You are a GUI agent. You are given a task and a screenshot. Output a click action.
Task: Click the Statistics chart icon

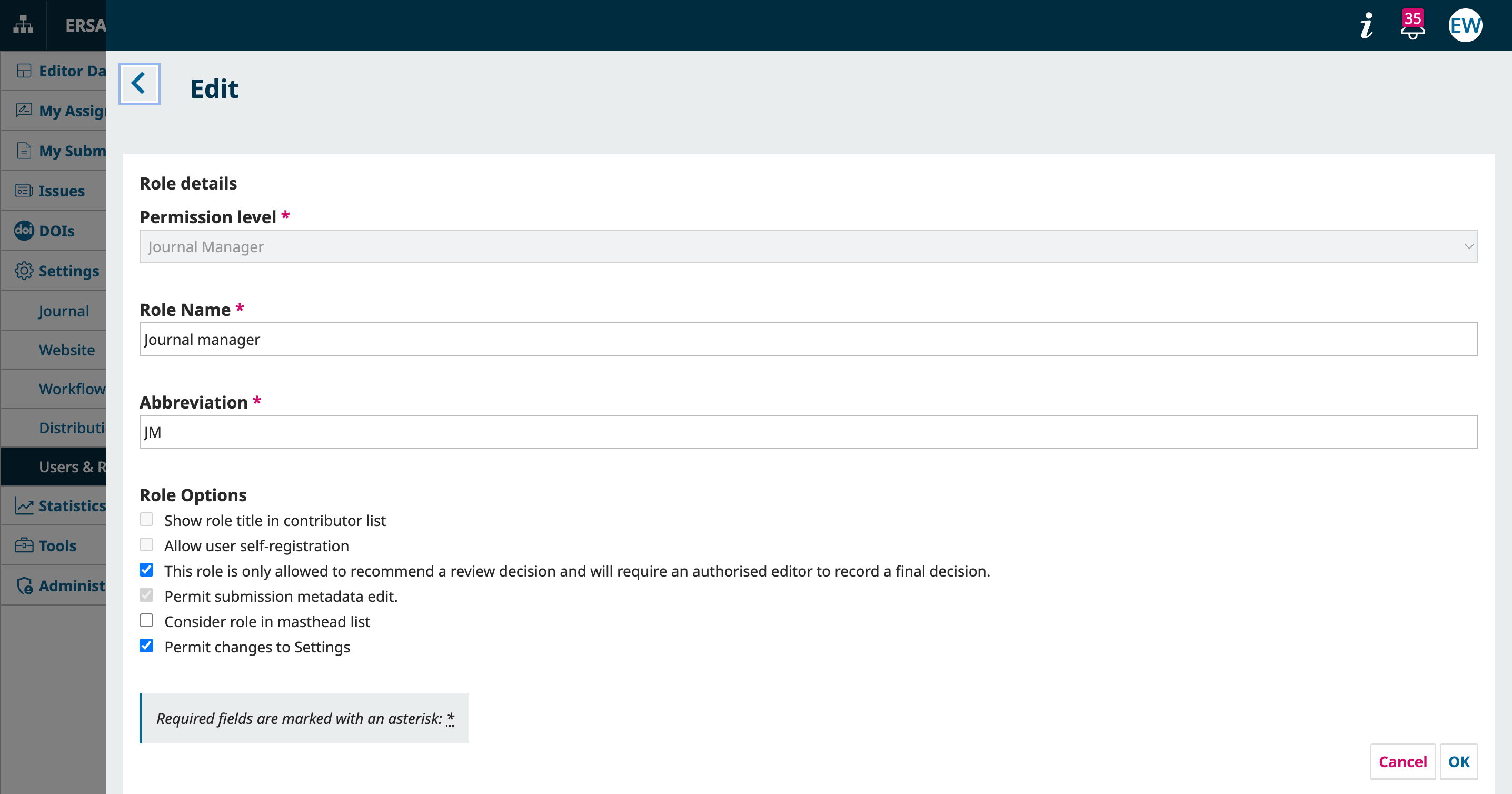click(24, 505)
